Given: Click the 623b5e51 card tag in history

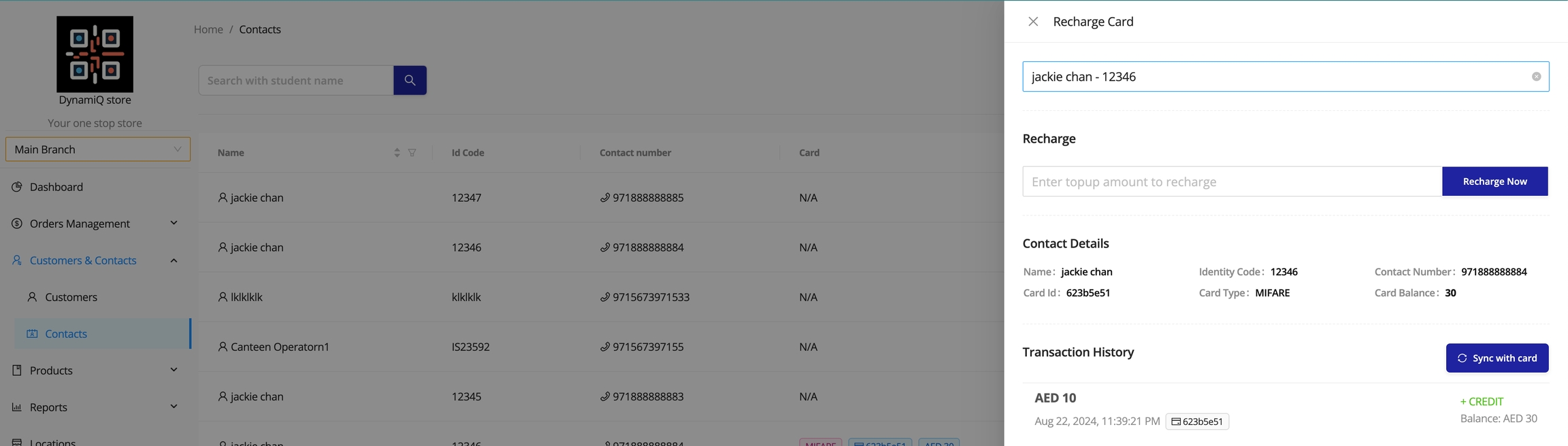Looking at the screenshot, I should [1197, 422].
